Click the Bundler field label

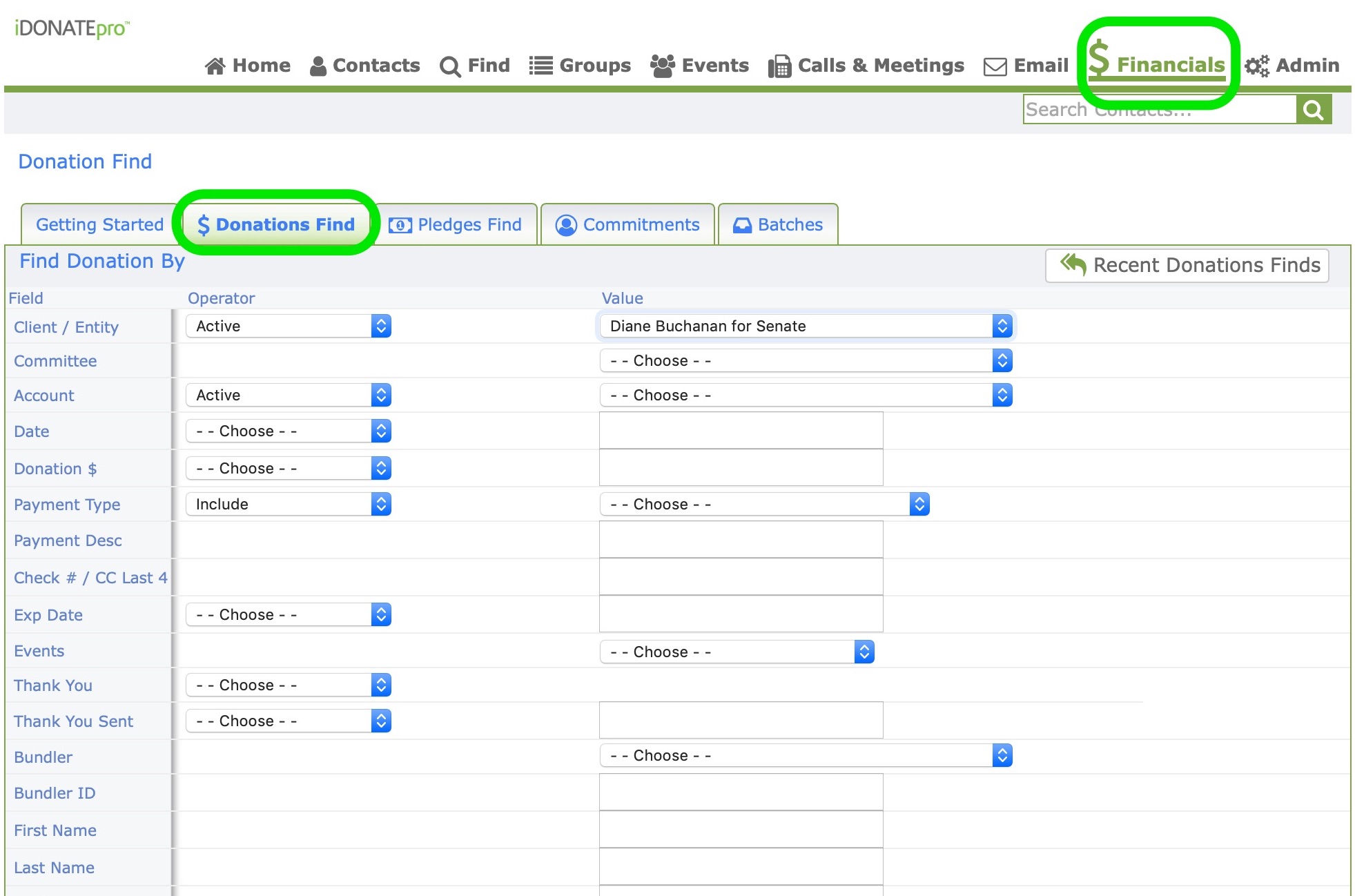pyautogui.click(x=43, y=757)
